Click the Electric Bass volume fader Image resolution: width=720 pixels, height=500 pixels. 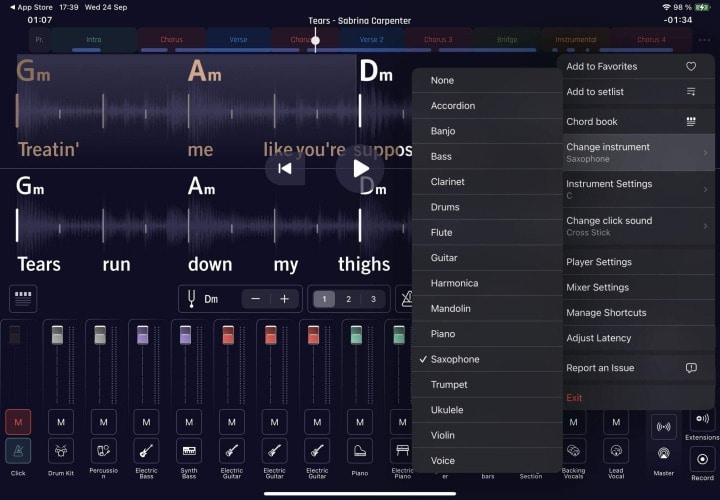[142, 335]
